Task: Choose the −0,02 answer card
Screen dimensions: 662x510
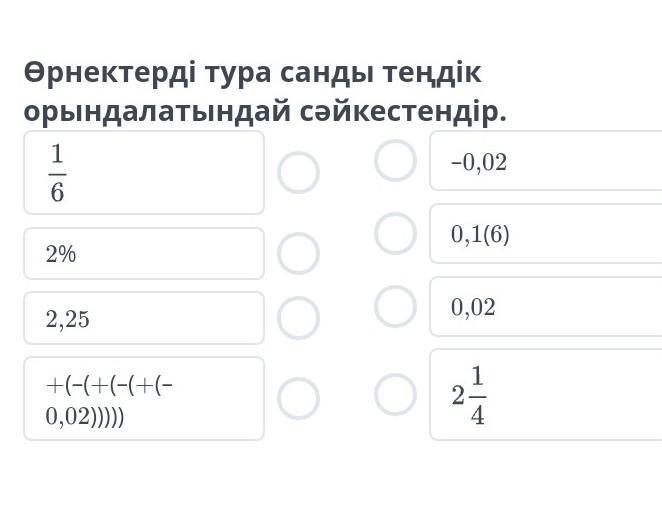Action: pyautogui.click(x=546, y=161)
